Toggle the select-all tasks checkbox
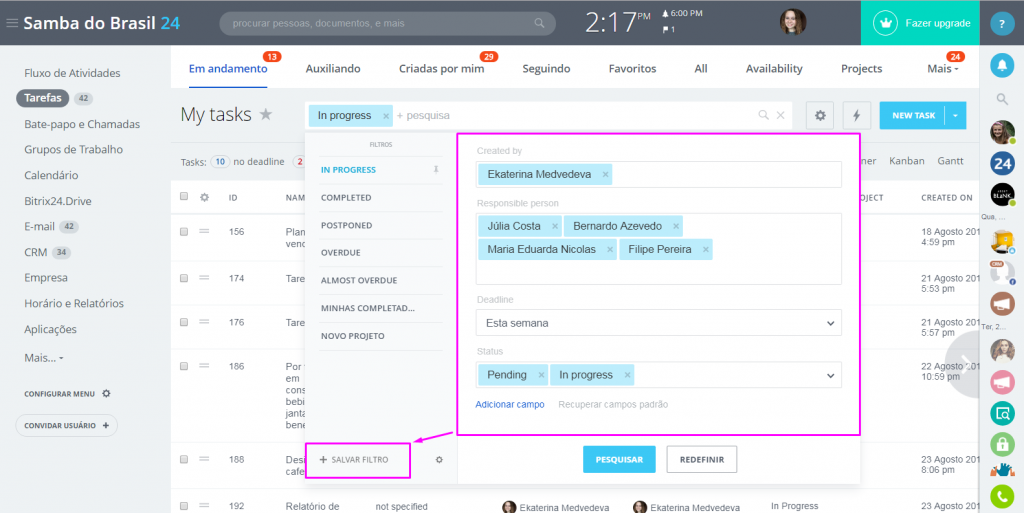The height and width of the screenshot is (513, 1024). tap(184, 196)
